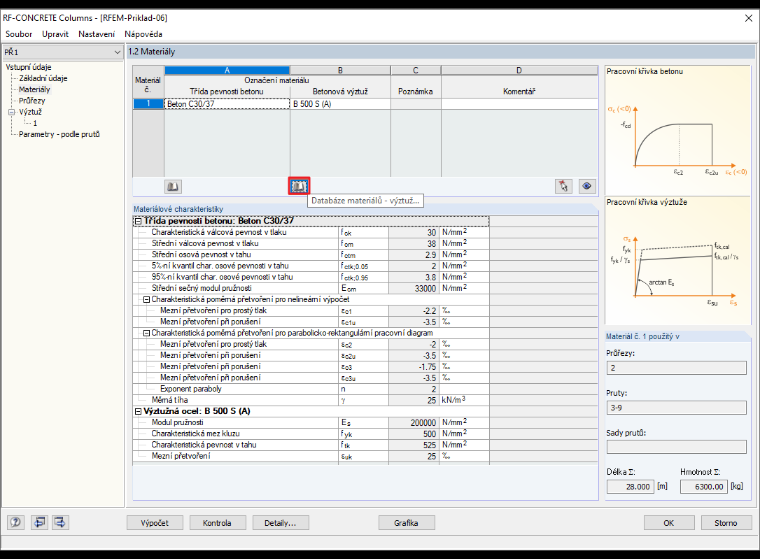Select the Měrná tíha value 25
Screen dimensions: 760x559
413,400
